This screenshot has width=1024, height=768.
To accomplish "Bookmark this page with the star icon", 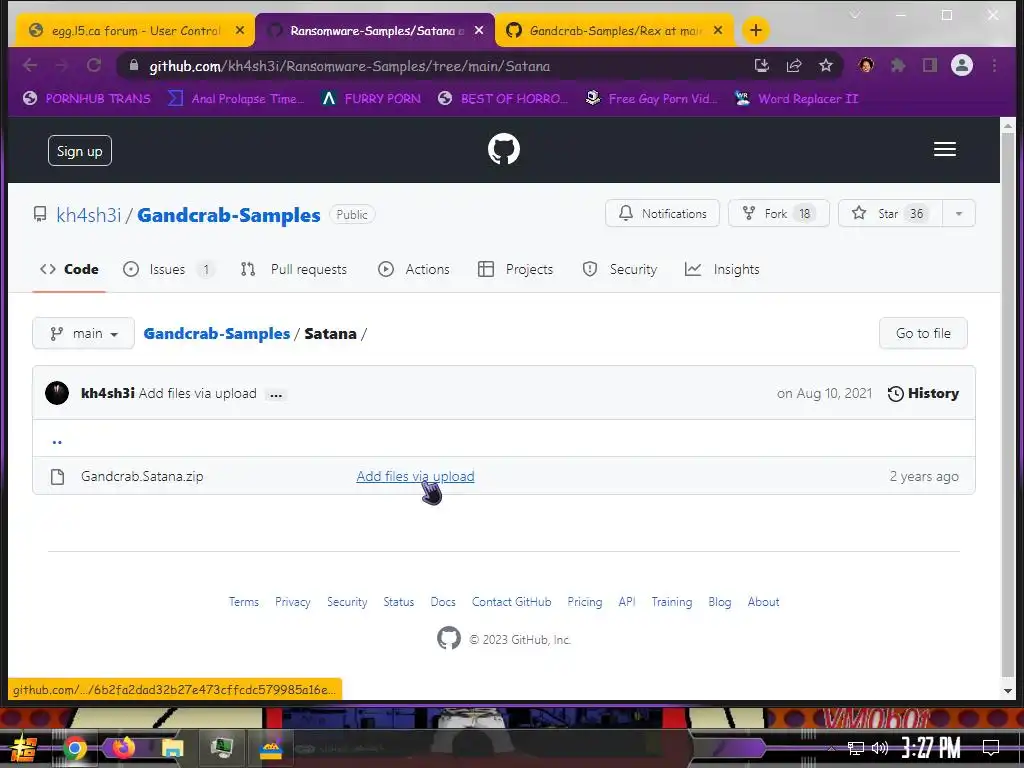I will click(826, 65).
